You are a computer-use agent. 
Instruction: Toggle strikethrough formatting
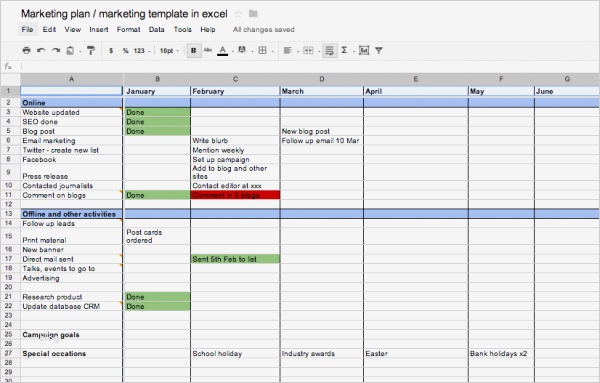(208, 50)
